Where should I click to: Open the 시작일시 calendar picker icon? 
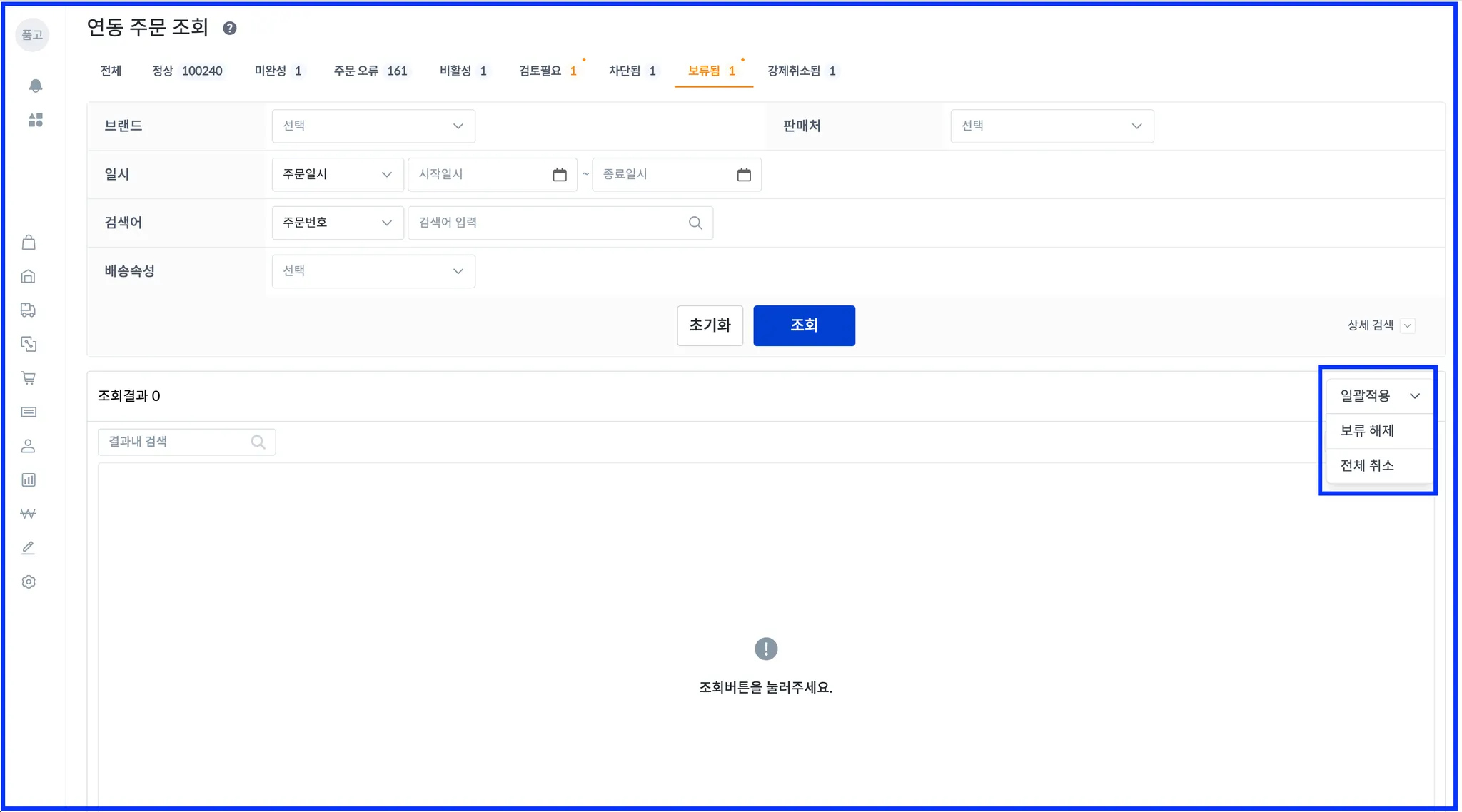560,175
